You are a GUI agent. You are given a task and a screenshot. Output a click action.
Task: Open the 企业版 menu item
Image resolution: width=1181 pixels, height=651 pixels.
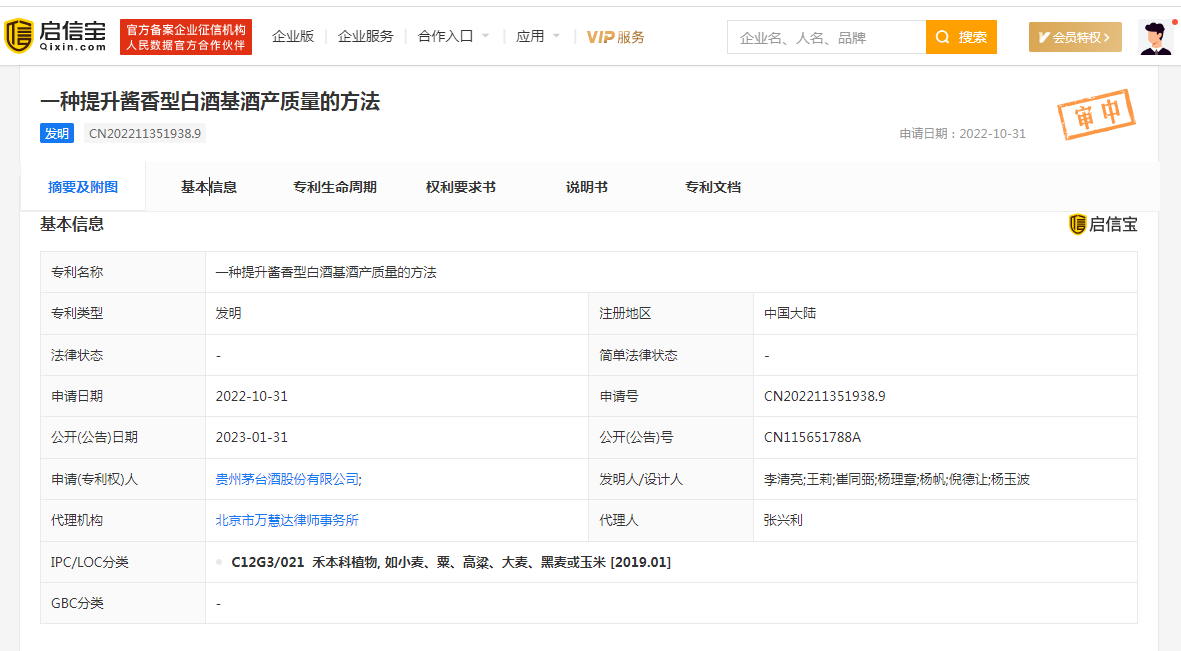click(x=293, y=36)
